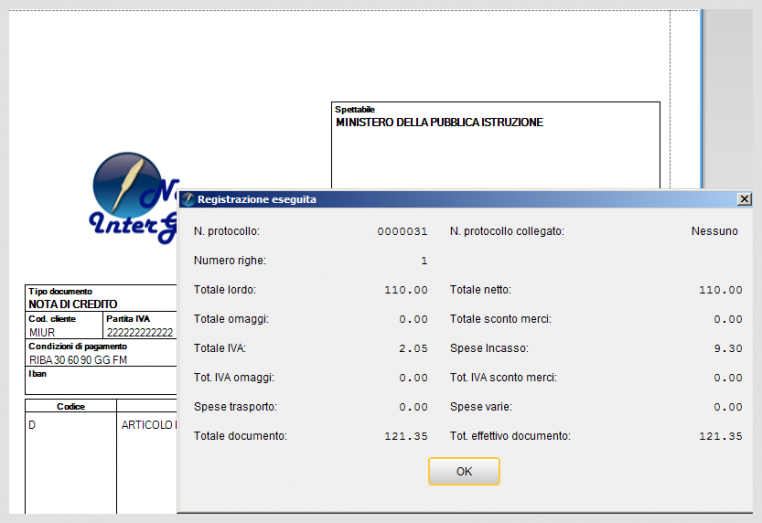The image size is (762, 523).
Task: Close the Registrazione eseguita dialog
Action: (x=744, y=199)
